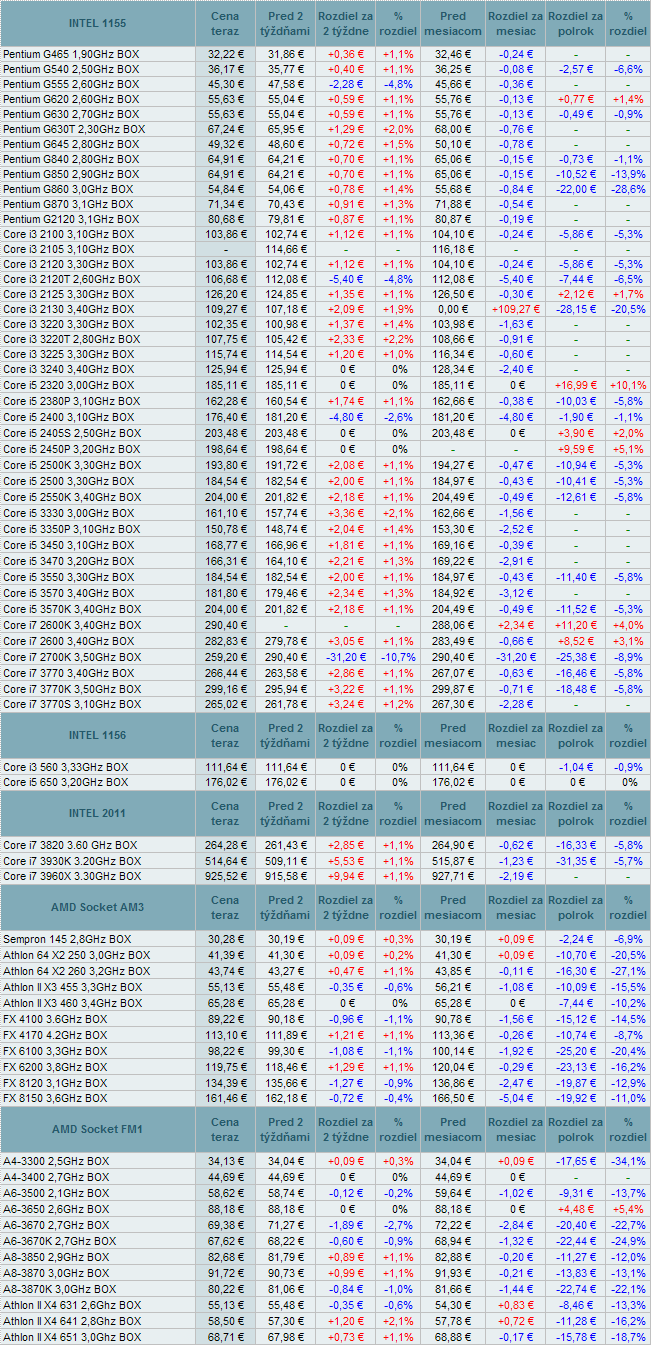The image size is (651, 1345).
Task: Click the AMD Socket FM1 section header
Action: (x=97, y=1129)
